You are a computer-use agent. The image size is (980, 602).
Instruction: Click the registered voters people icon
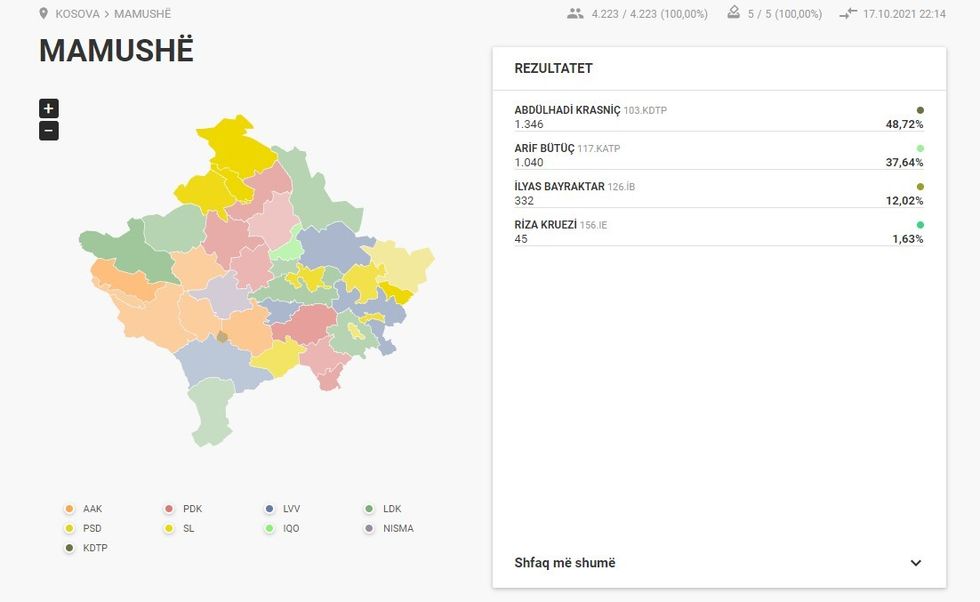(x=574, y=14)
